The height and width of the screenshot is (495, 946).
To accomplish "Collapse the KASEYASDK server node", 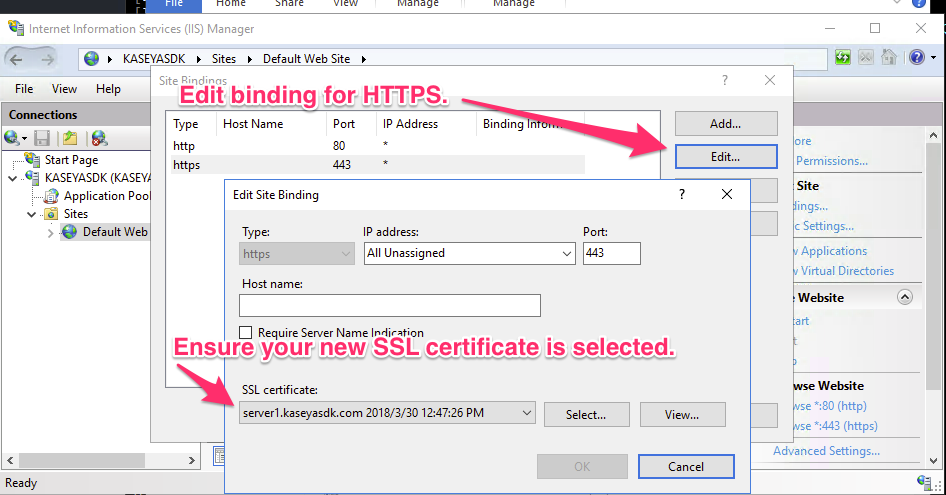I will [x=13, y=178].
